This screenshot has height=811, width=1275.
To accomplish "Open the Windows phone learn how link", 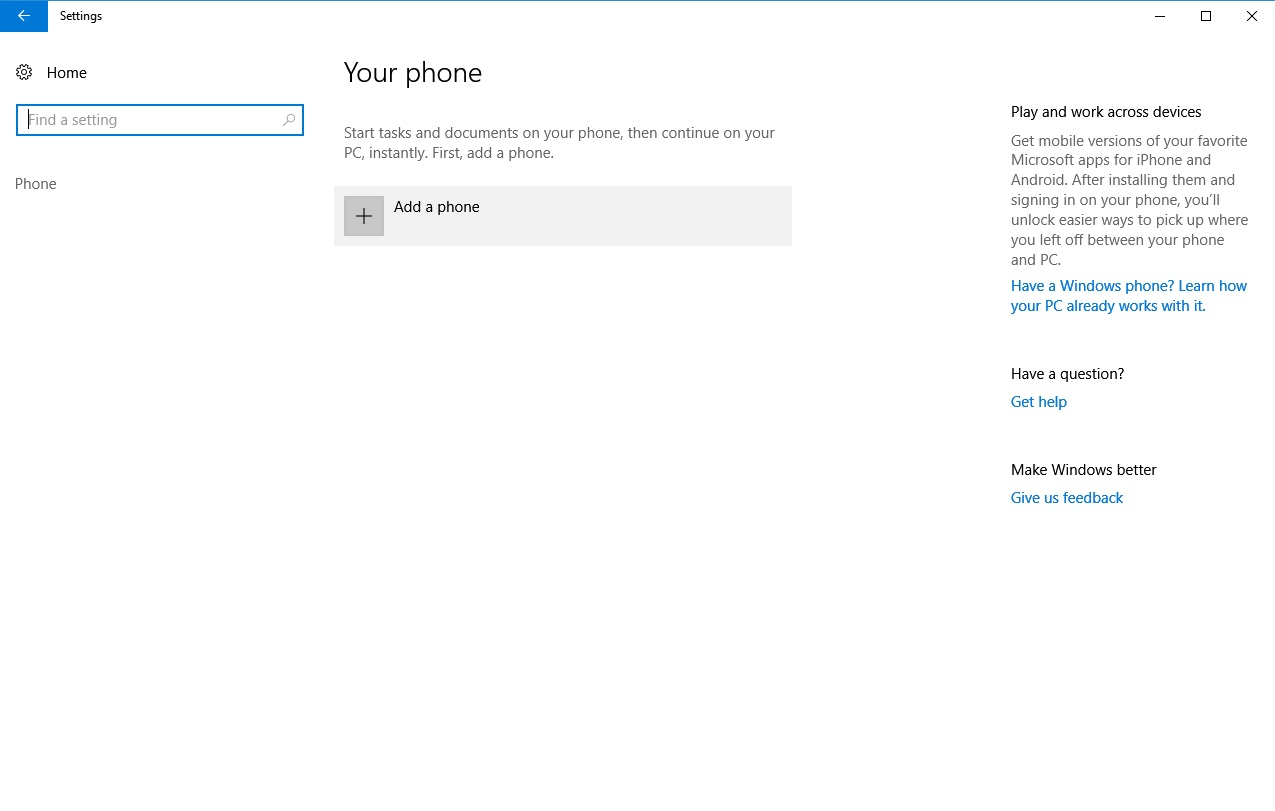I will [x=1129, y=296].
